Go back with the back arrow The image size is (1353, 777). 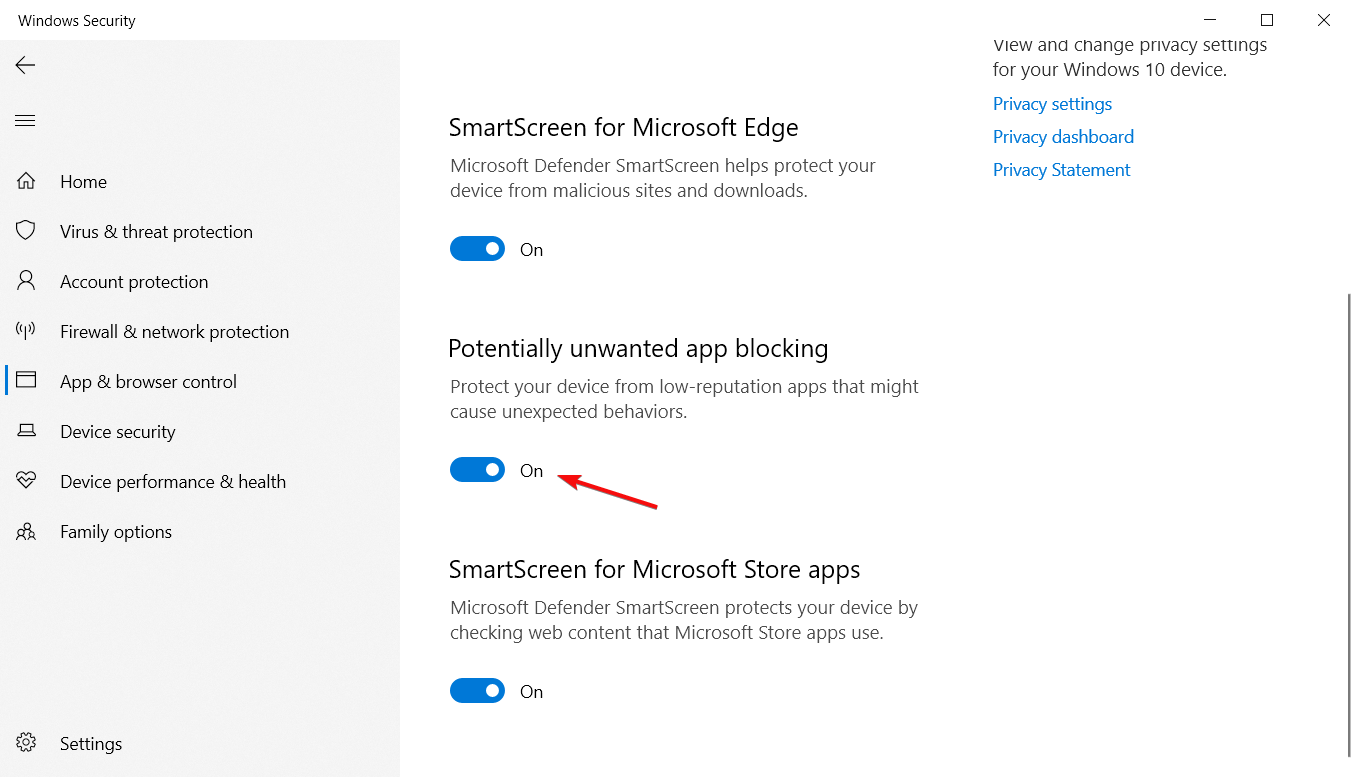[25, 65]
